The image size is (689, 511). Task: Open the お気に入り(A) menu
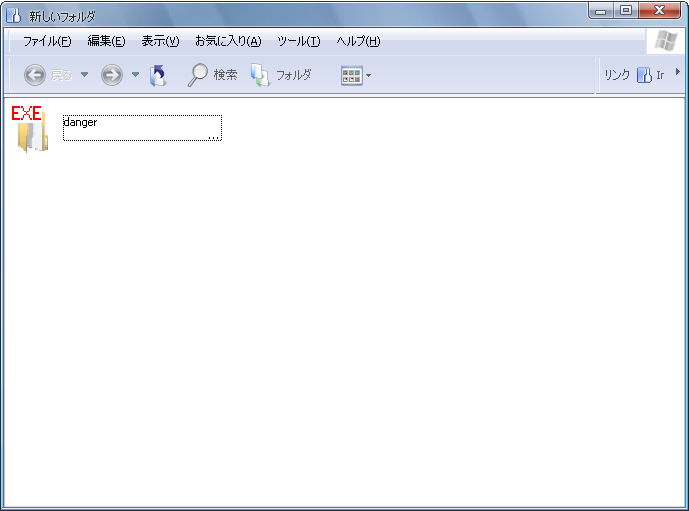[228, 41]
